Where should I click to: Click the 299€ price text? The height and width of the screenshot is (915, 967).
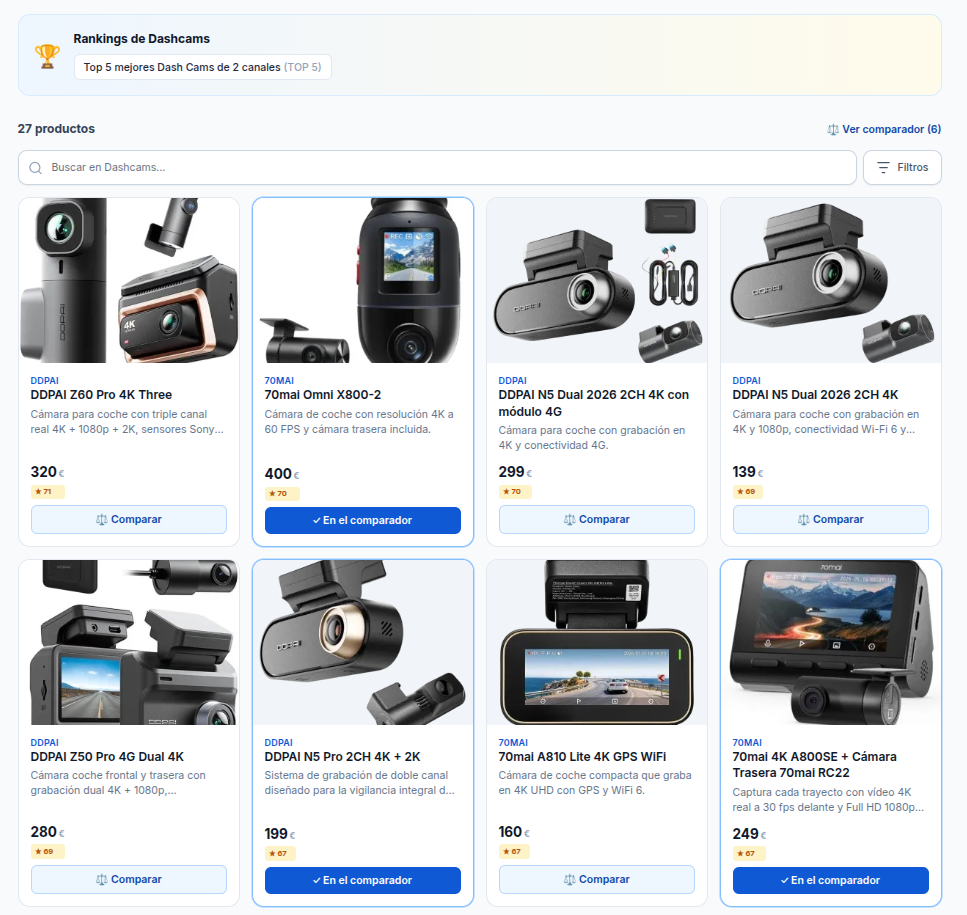tap(516, 472)
